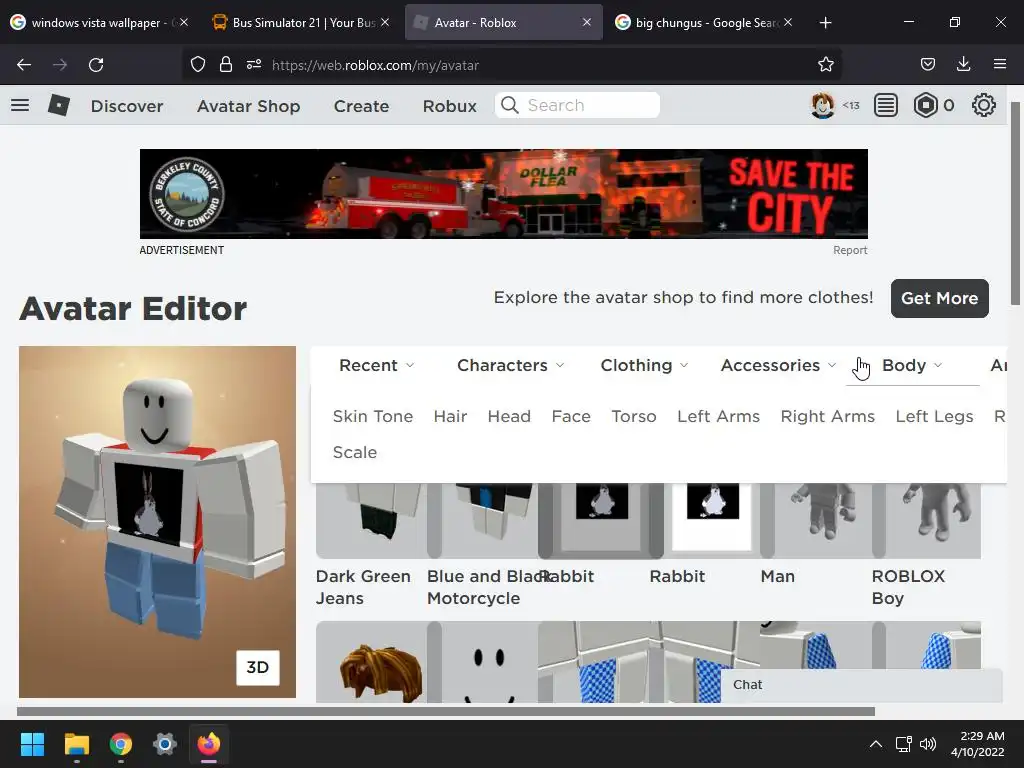Select Left Arms from Body menu
This screenshot has height=768, width=1024.
pyautogui.click(x=718, y=417)
